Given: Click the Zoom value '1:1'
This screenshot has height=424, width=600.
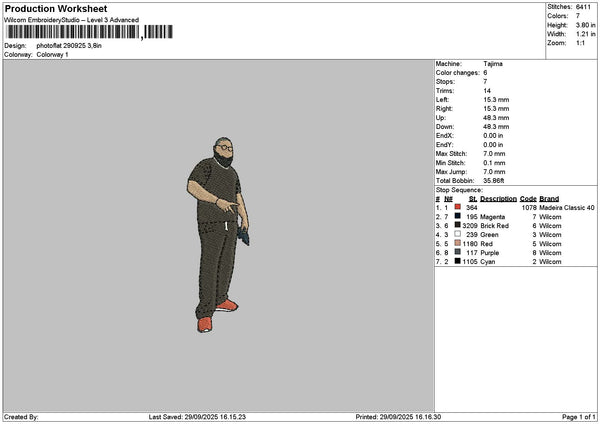Looking at the screenshot, I should click(580, 43).
